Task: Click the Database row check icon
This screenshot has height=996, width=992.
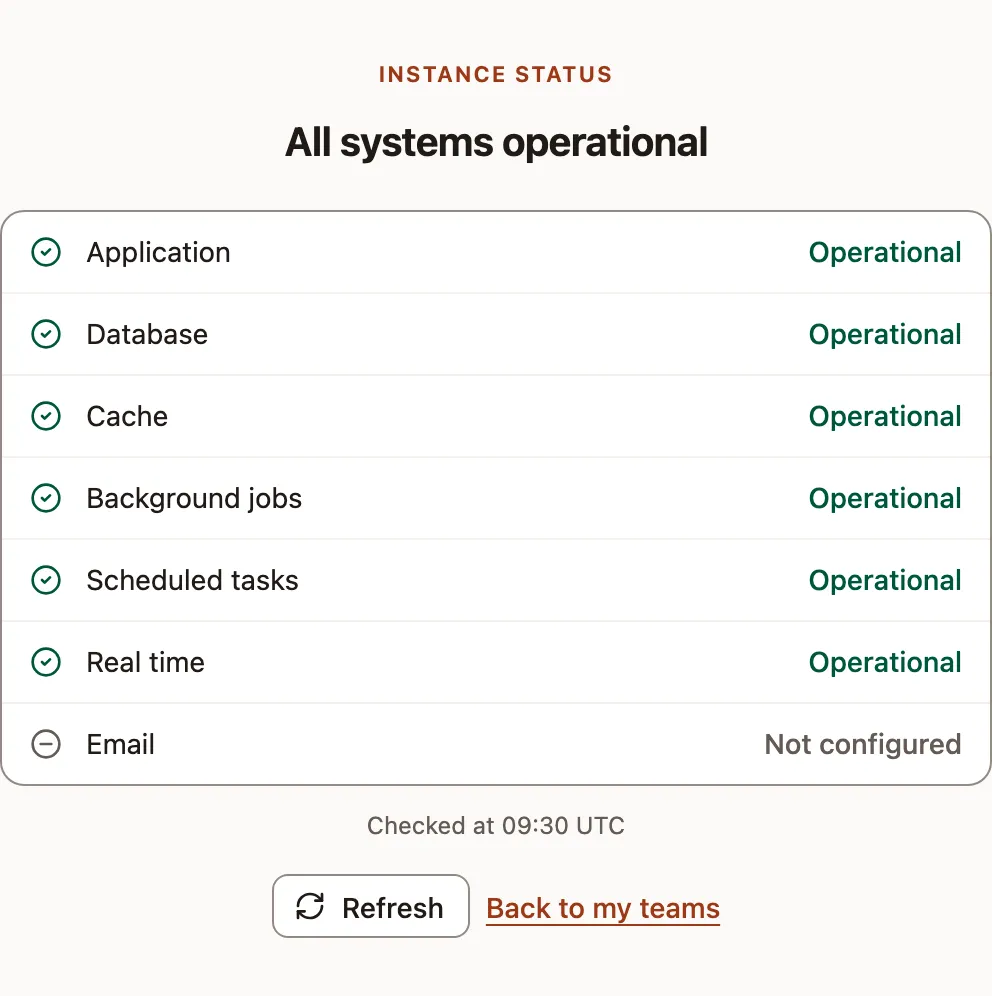Action: pyautogui.click(x=46, y=334)
